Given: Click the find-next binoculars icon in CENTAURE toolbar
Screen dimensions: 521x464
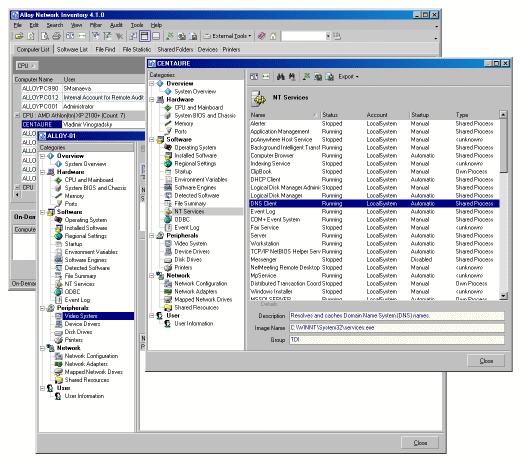Looking at the screenshot, I should [x=292, y=77].
